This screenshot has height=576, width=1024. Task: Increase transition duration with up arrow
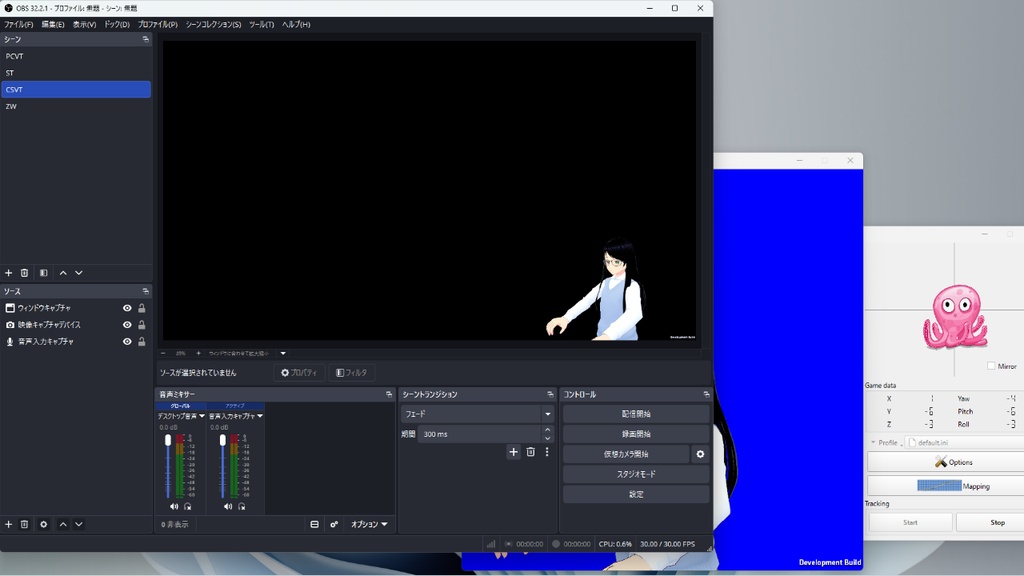point(547,430)
